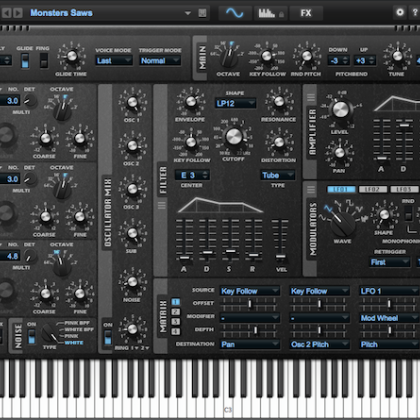Open distortion Type dropdown showing Tube
Screen dimensions: 420x420
tap(277, 175)
